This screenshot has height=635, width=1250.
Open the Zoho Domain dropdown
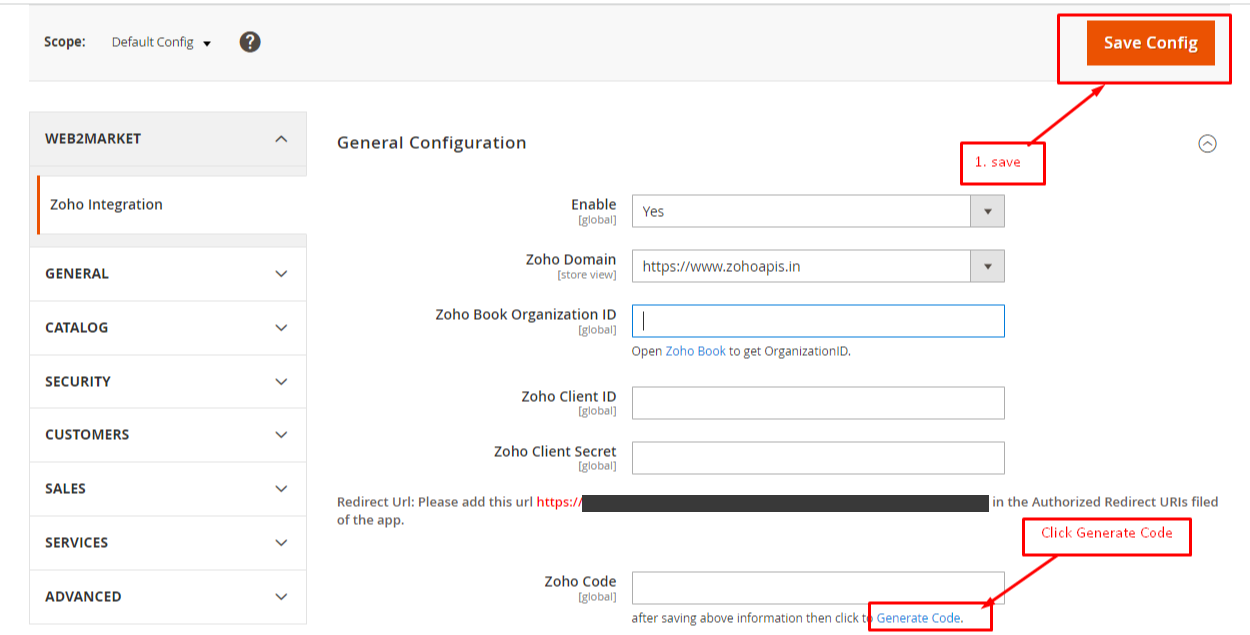pyautogui.click(x=817, y=267)
